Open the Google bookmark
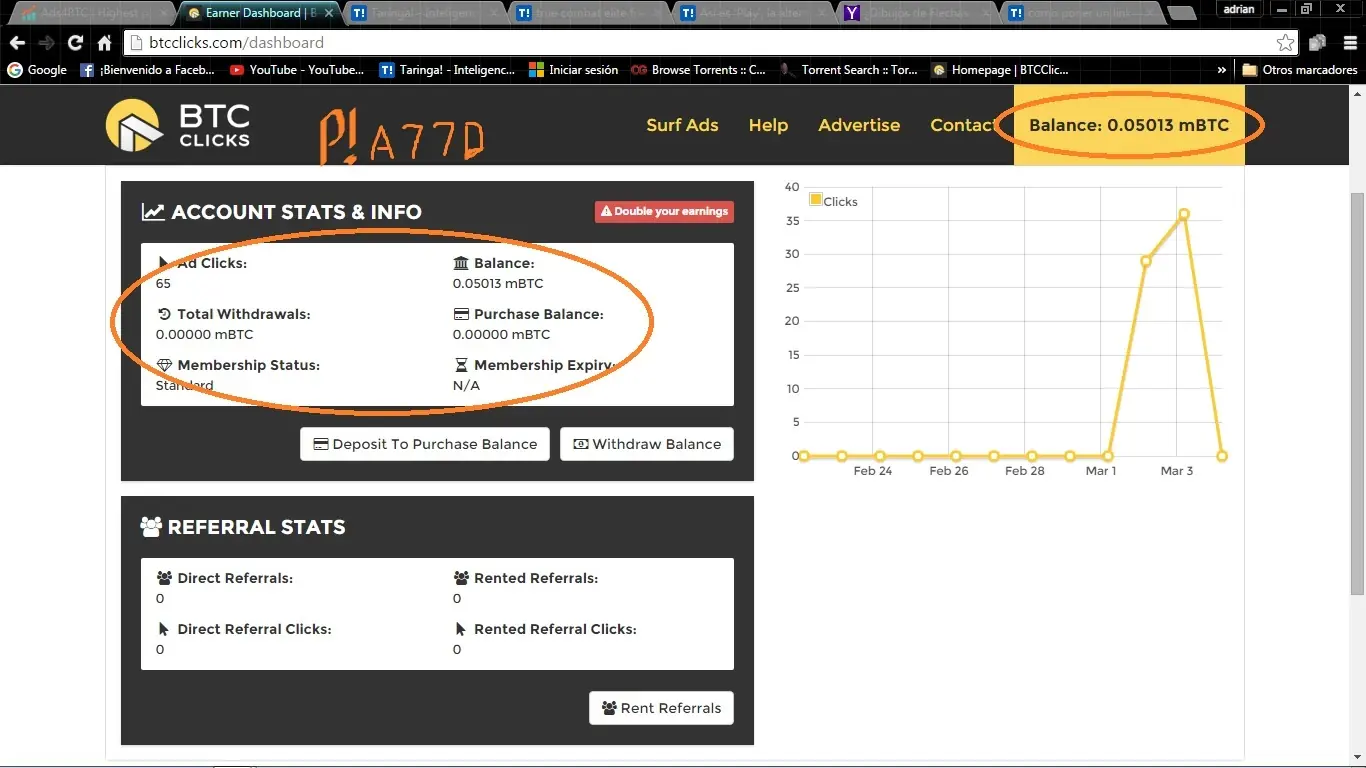 [37, 70]
